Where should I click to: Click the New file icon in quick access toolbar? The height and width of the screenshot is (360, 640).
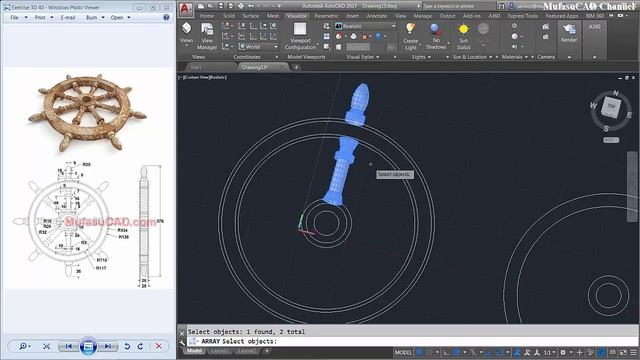pyautogui.click(x=201, y=6)
